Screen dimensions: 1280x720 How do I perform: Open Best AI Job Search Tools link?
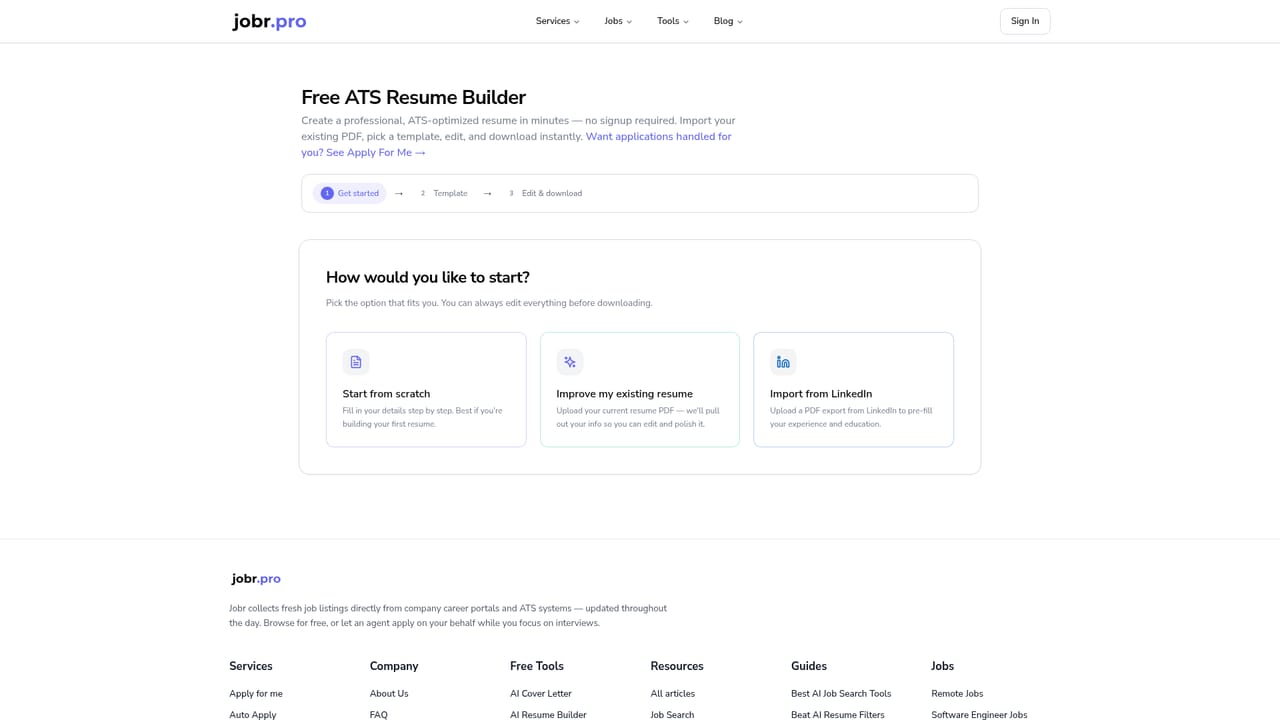click(841, 693)
